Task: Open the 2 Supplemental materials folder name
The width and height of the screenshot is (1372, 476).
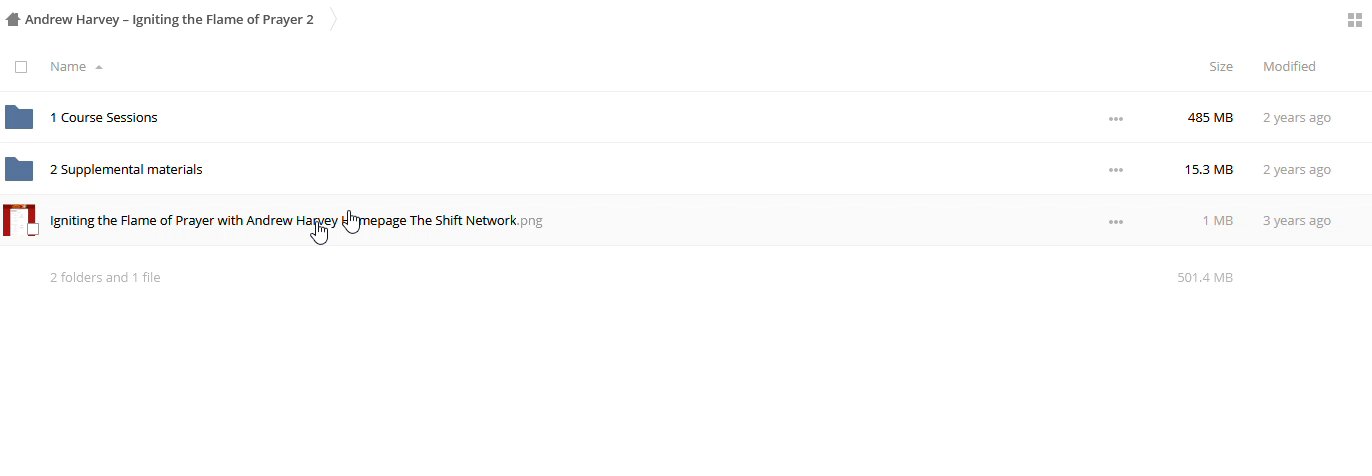Action: pyautogui.click(x=126, y=170)
